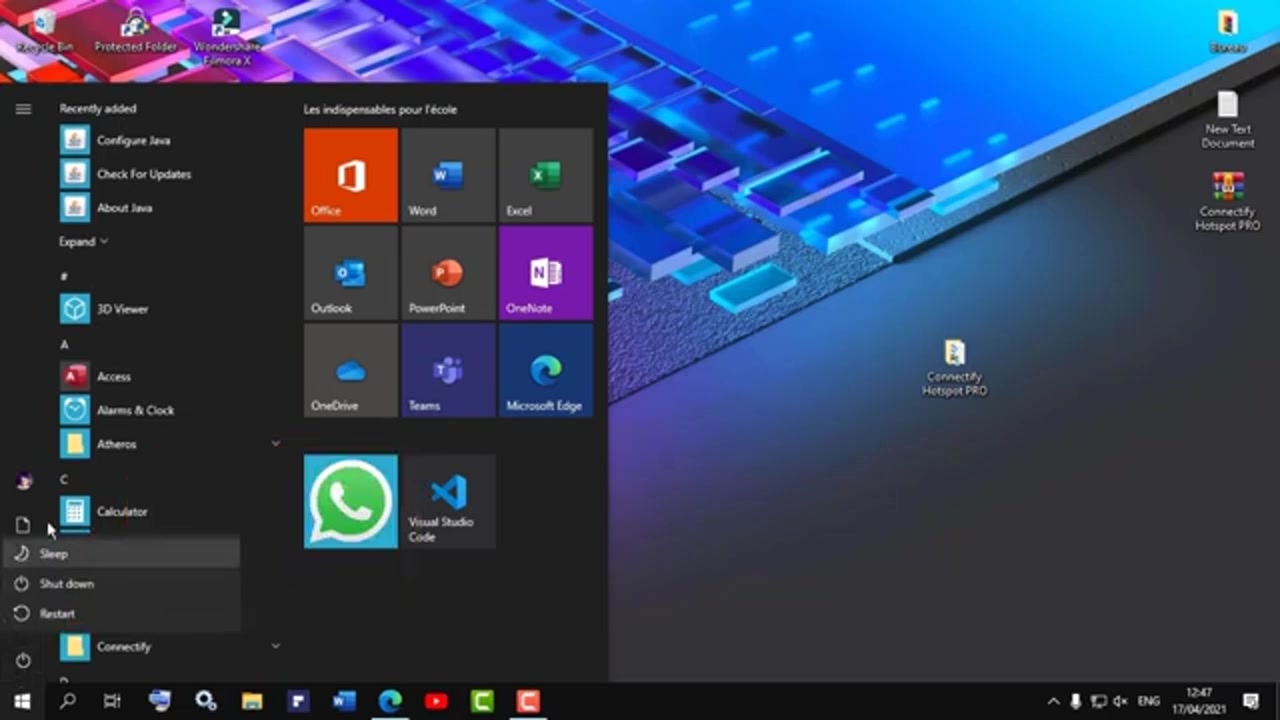Expand the Recently added list

click(x=84, y=242)
